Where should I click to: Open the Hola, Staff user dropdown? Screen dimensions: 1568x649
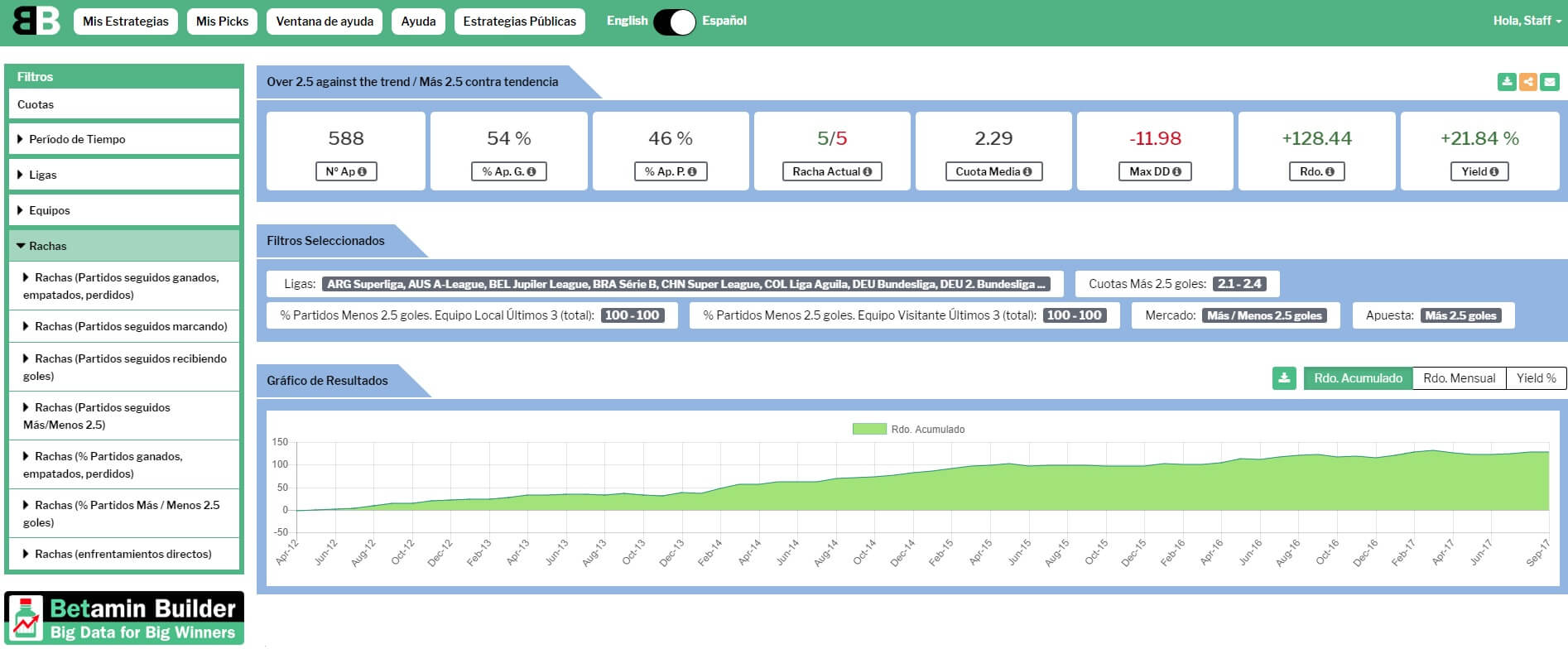point(1527,21)
